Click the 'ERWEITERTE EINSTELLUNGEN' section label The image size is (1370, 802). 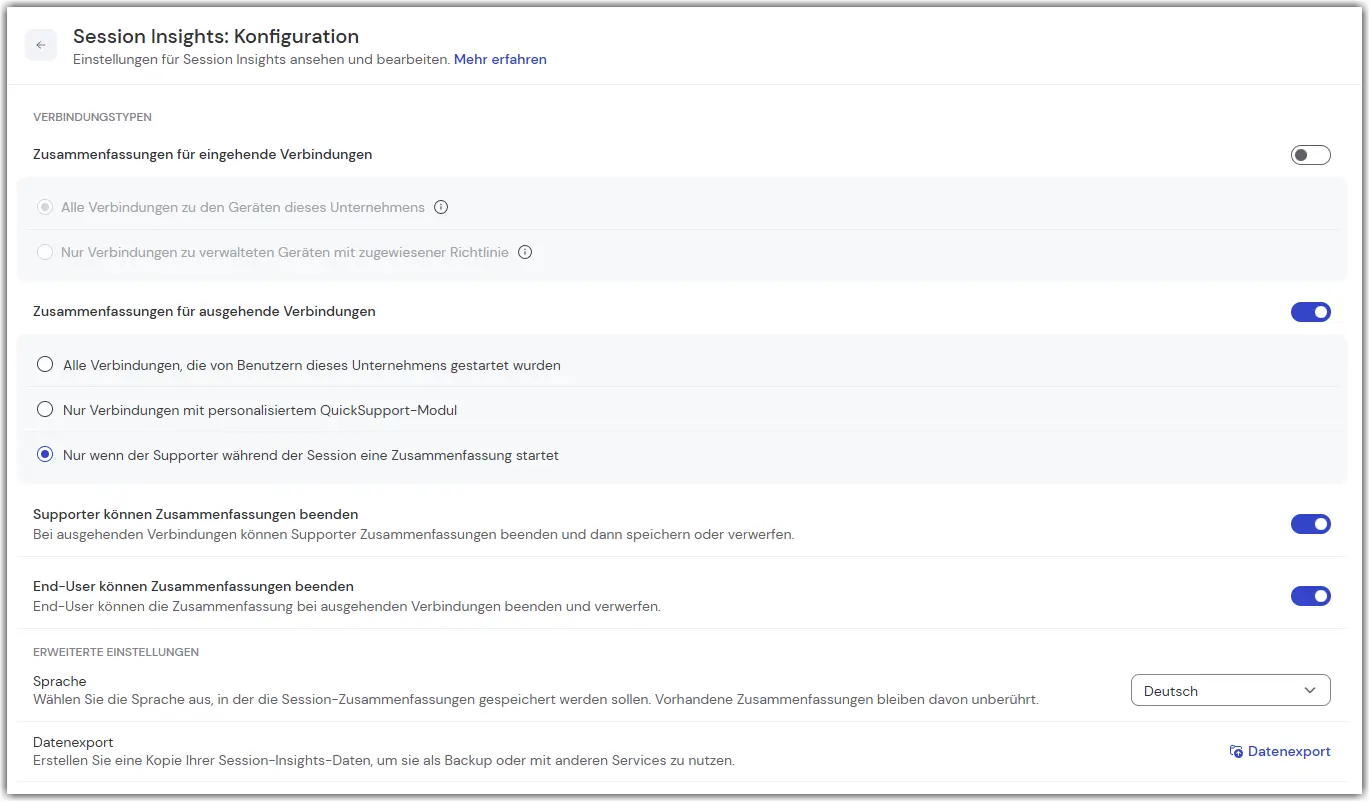click(x=116, y=653)
